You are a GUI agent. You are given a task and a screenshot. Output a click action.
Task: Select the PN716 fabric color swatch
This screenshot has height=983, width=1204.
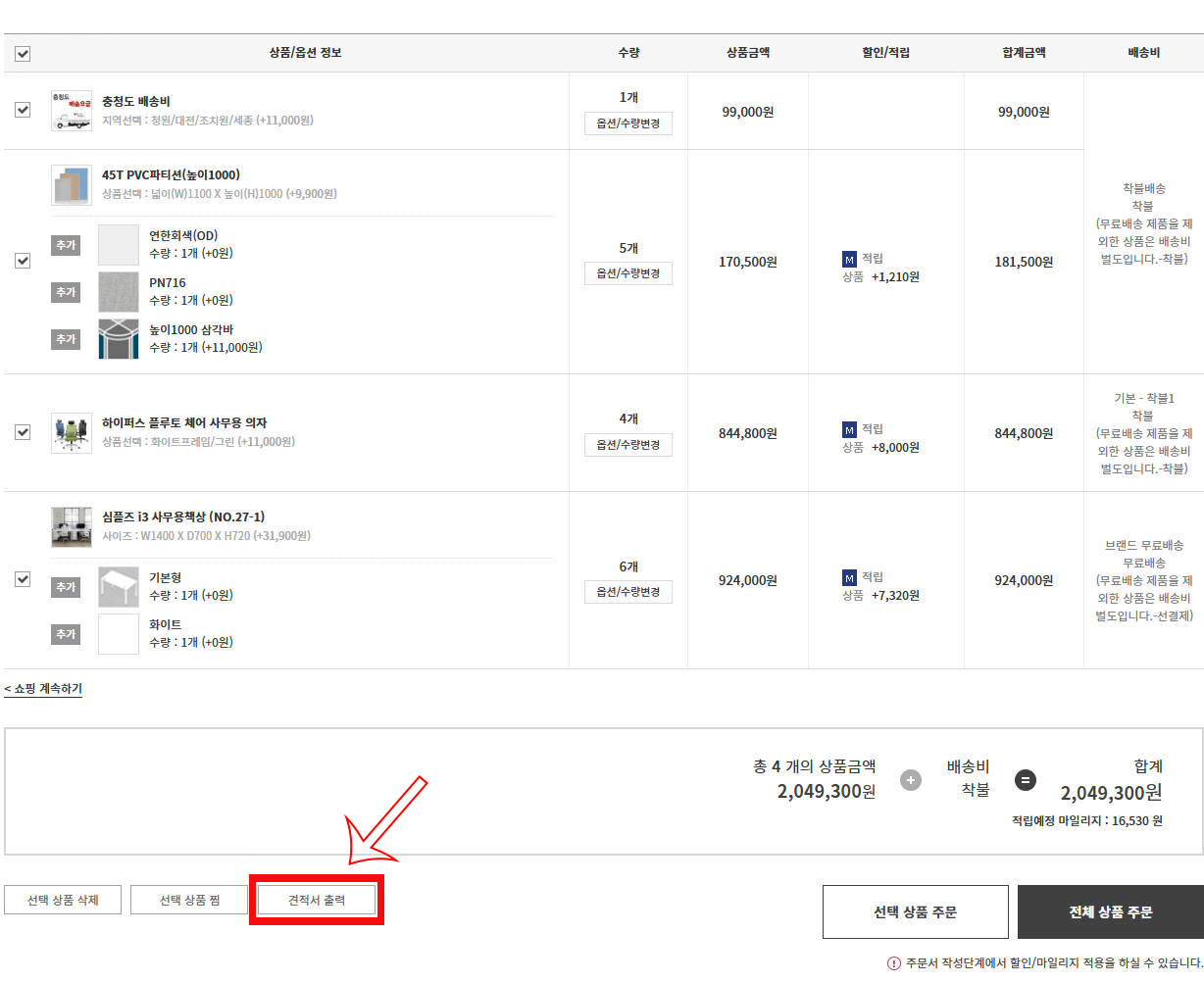pos(119,292)
